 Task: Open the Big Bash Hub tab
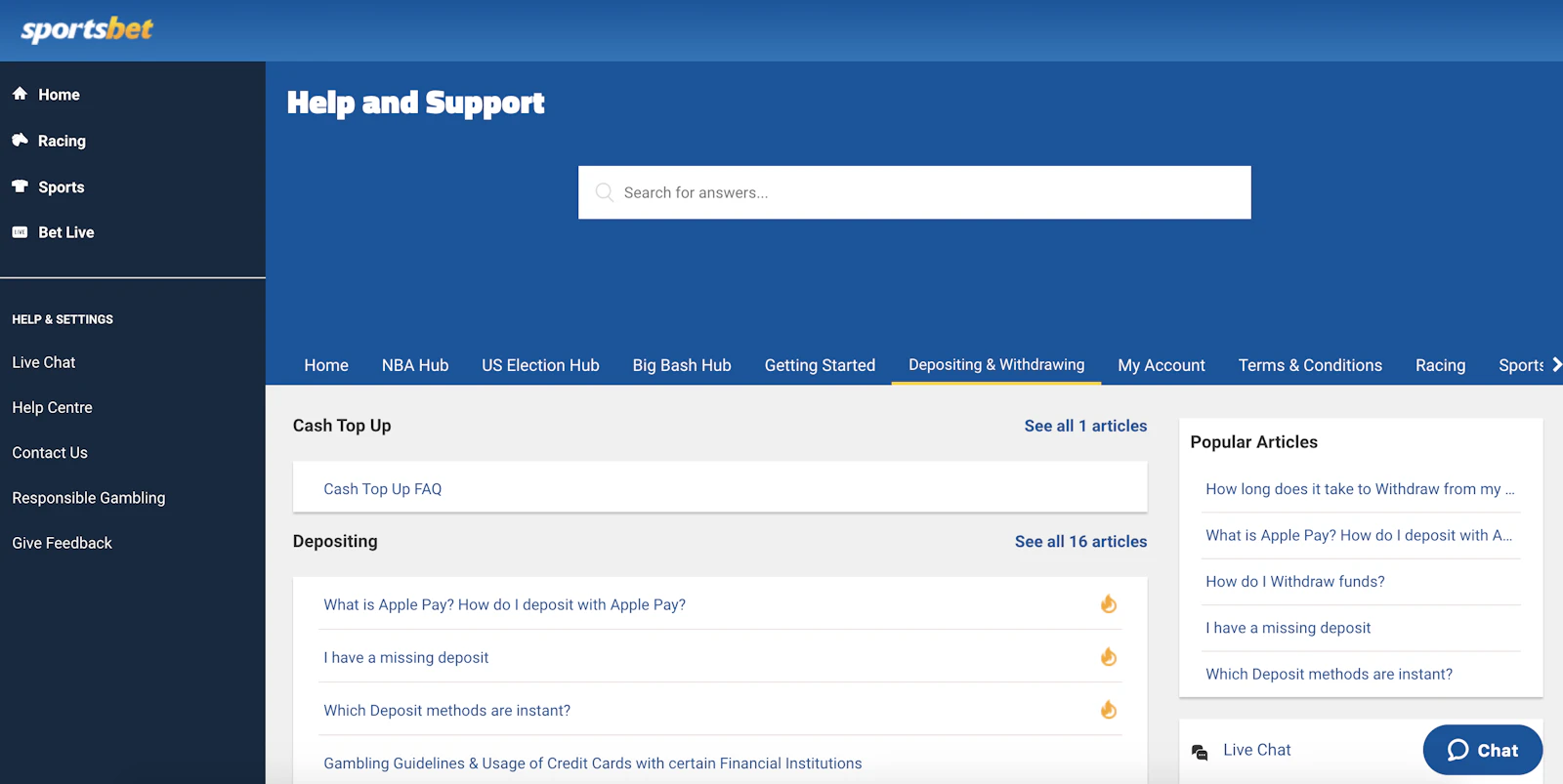682,365
